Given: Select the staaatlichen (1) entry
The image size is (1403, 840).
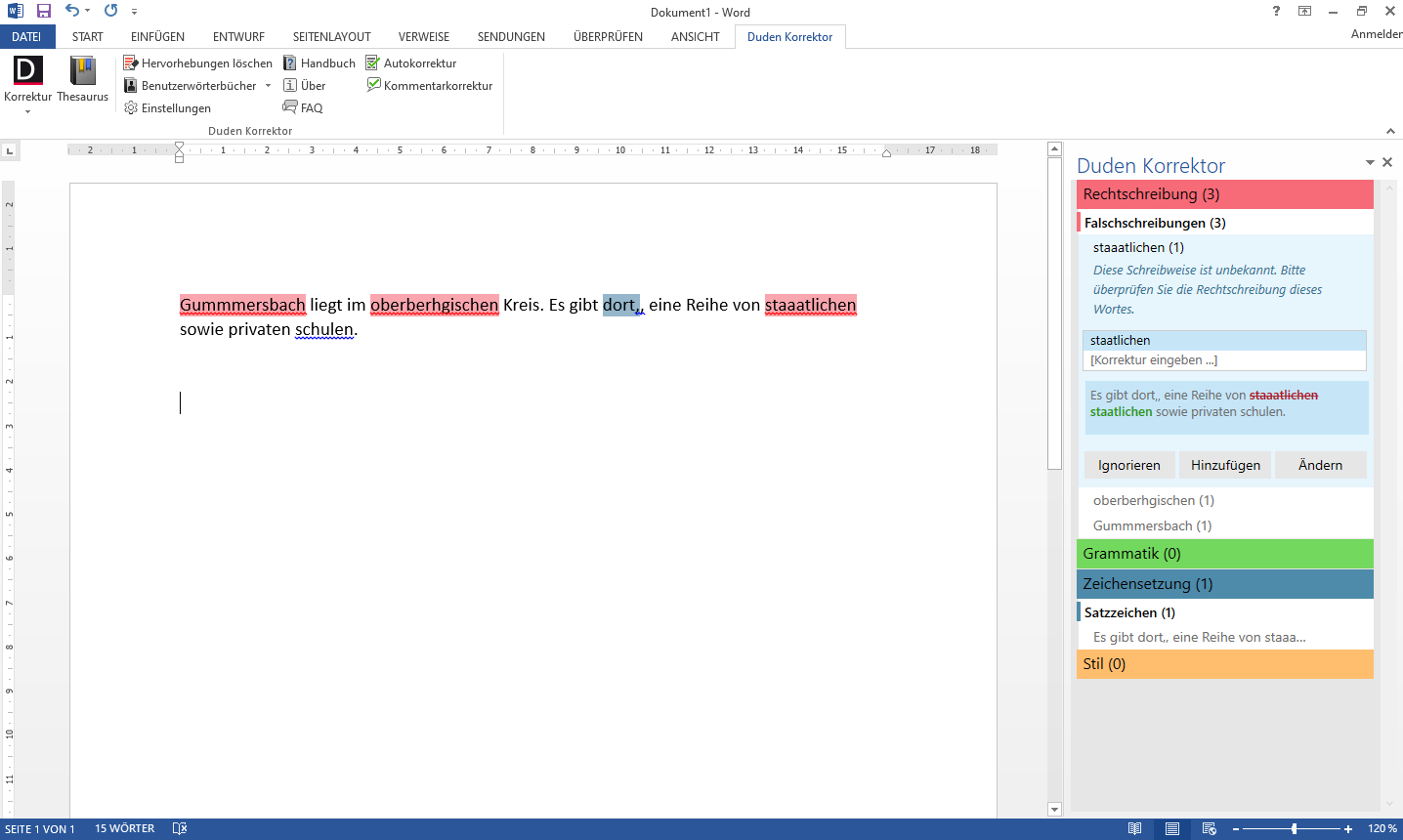Looking at the screenshot, I should click(1138, 247).
